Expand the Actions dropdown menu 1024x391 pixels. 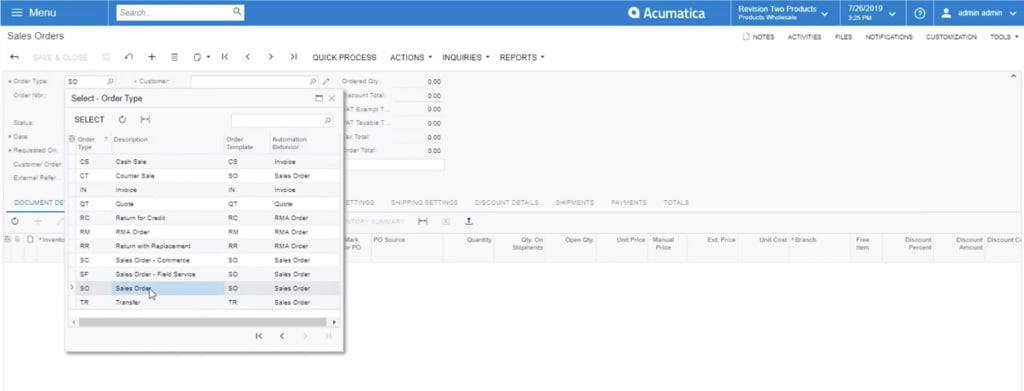point(411,57)
